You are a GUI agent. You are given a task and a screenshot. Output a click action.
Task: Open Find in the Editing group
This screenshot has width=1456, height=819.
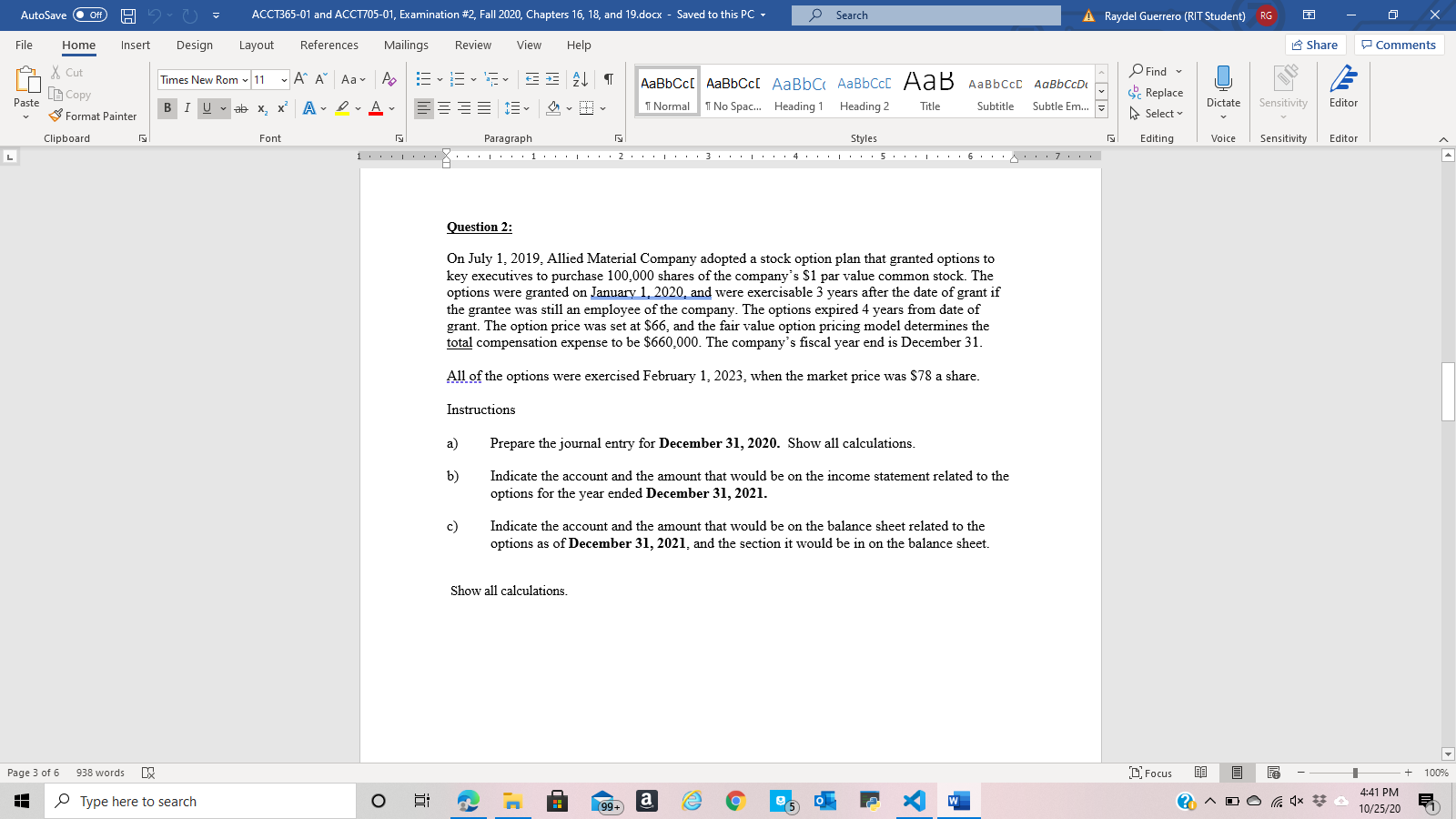tap(1154, 71)
